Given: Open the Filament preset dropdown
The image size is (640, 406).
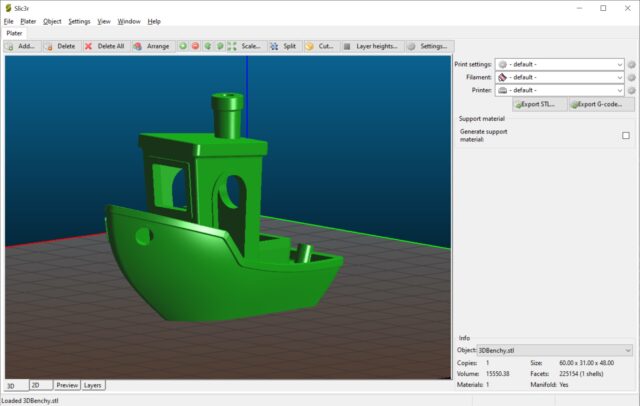Looking at the screenshot, I should click(560, 77).
